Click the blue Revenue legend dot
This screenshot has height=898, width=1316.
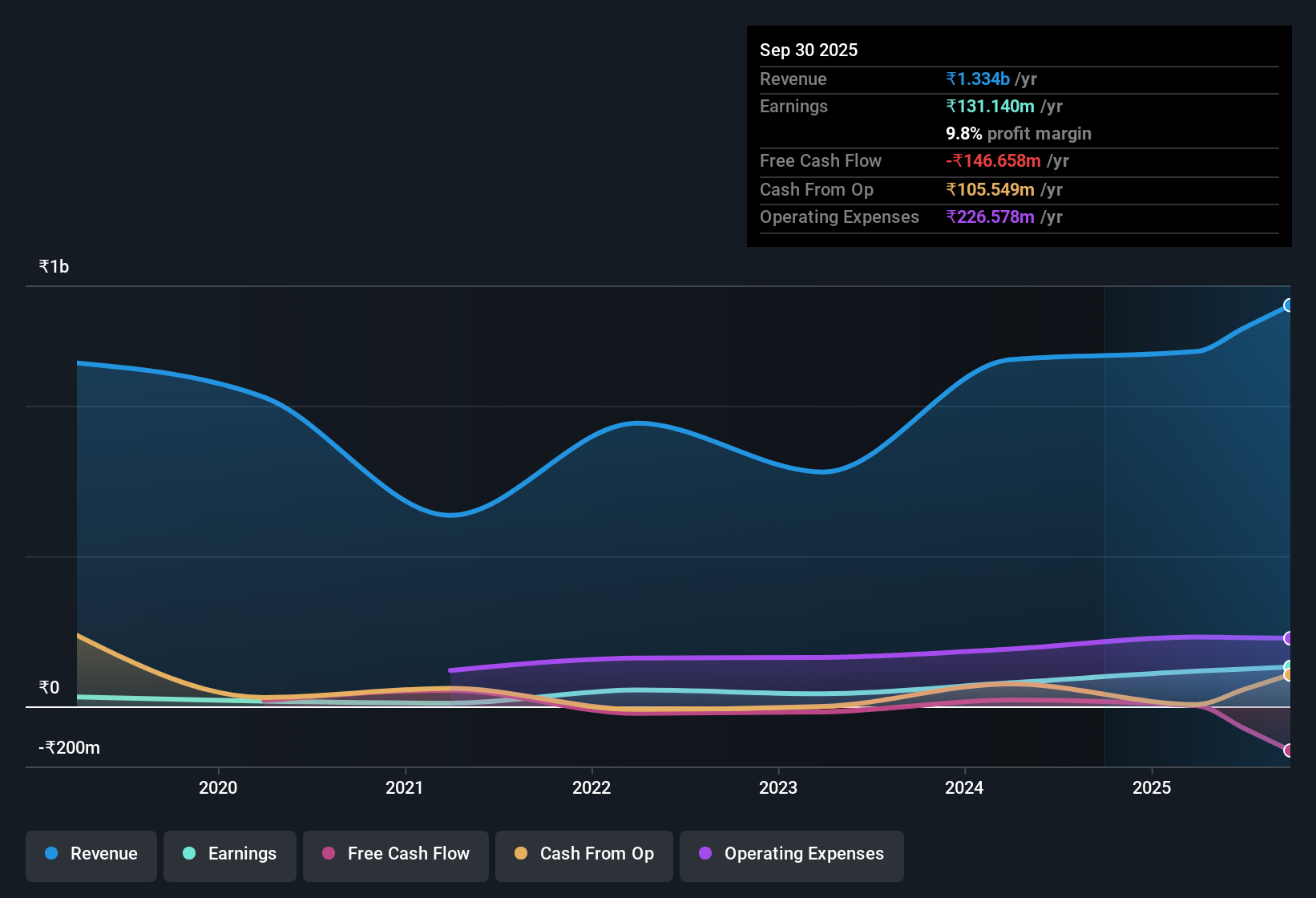coord(50,854)
